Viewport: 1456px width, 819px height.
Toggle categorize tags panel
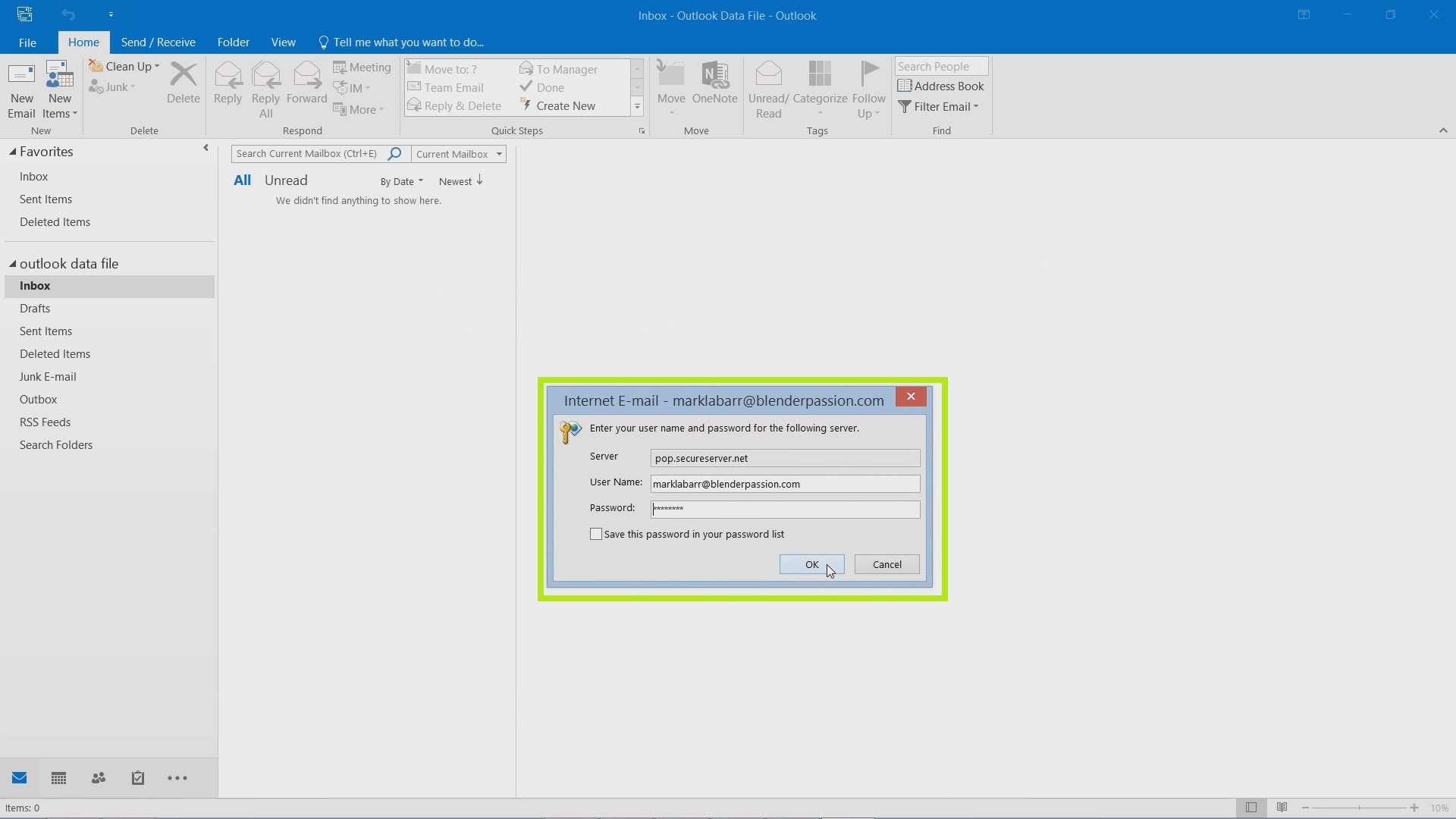(820, 89)
